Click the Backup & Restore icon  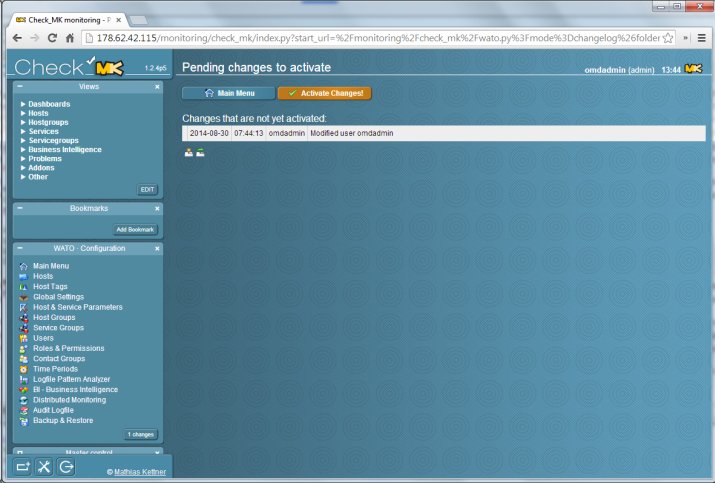click(23, 421)
